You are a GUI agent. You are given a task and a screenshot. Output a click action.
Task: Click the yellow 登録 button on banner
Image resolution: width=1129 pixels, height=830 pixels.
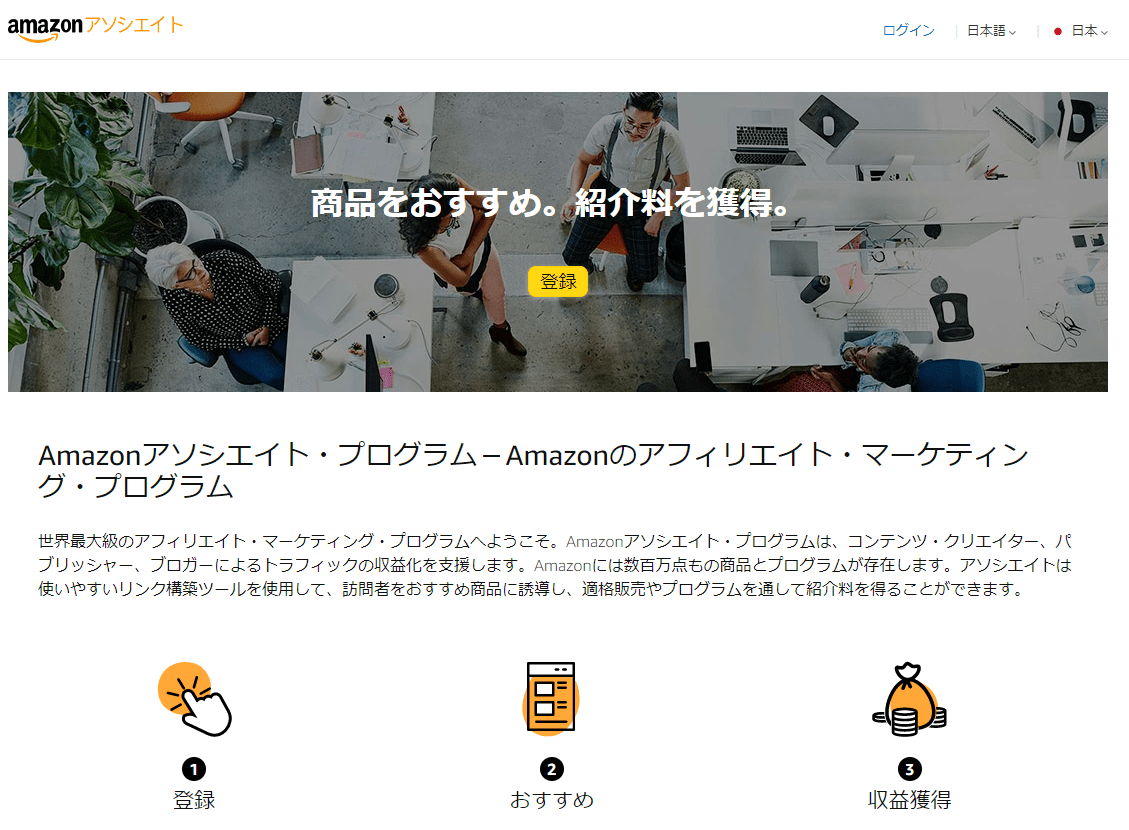click(558, 281)
